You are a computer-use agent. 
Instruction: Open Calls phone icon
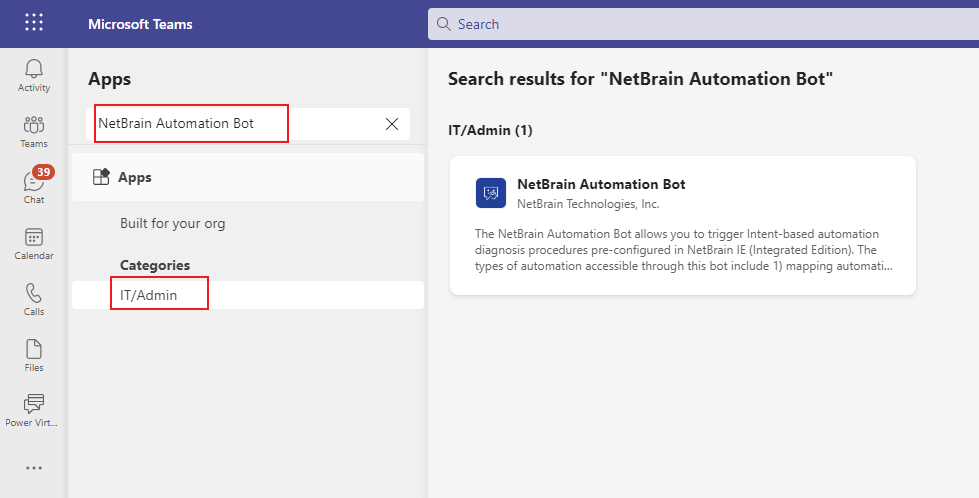[34, 299]
